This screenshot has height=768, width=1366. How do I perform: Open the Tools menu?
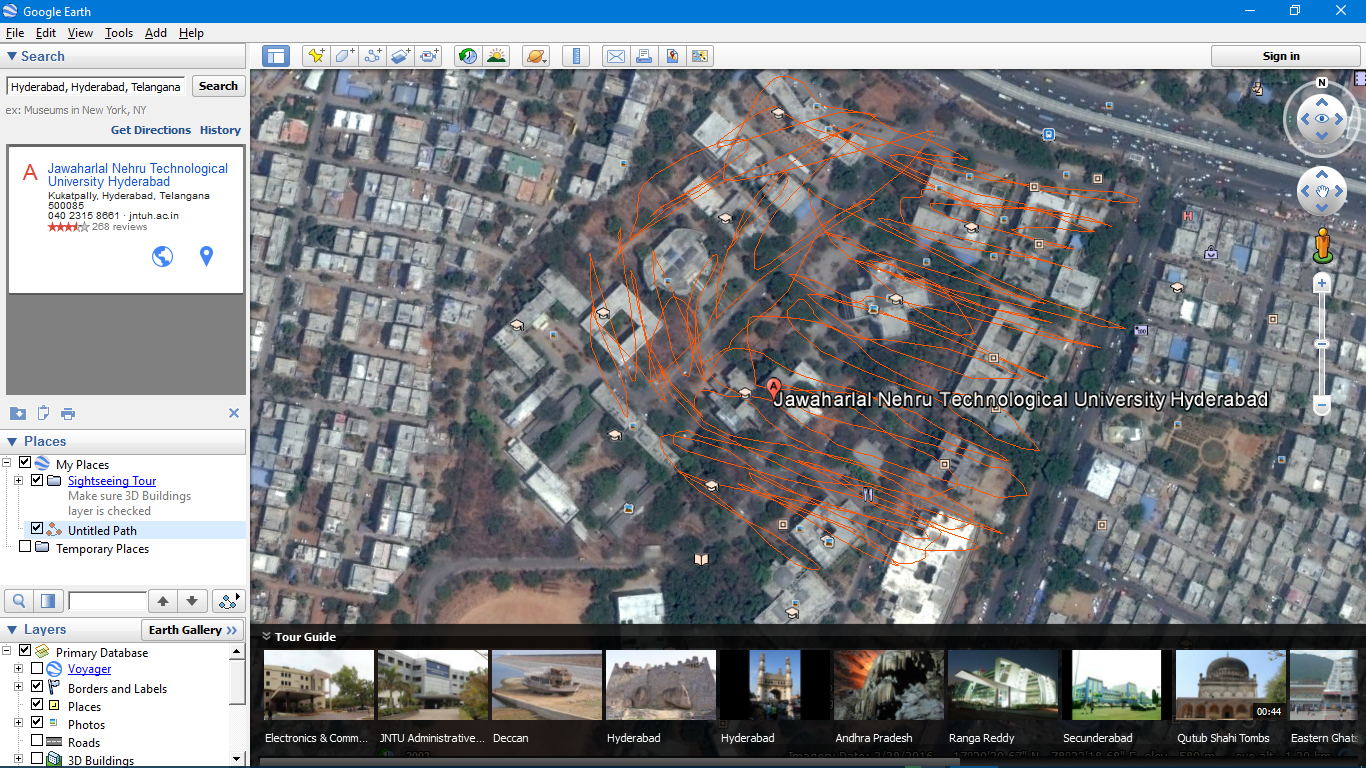(x=118, y=32)
